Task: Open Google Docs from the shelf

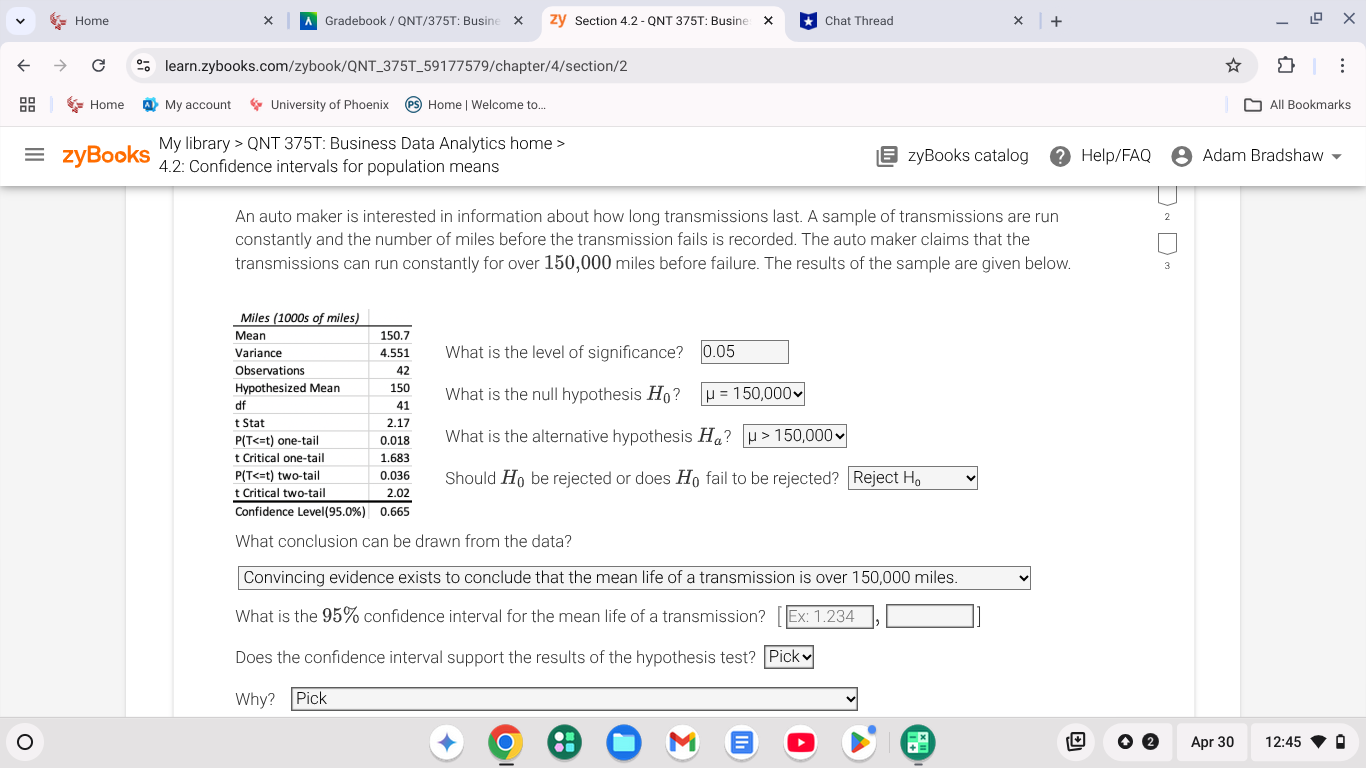Action: (x=742, y=742)
